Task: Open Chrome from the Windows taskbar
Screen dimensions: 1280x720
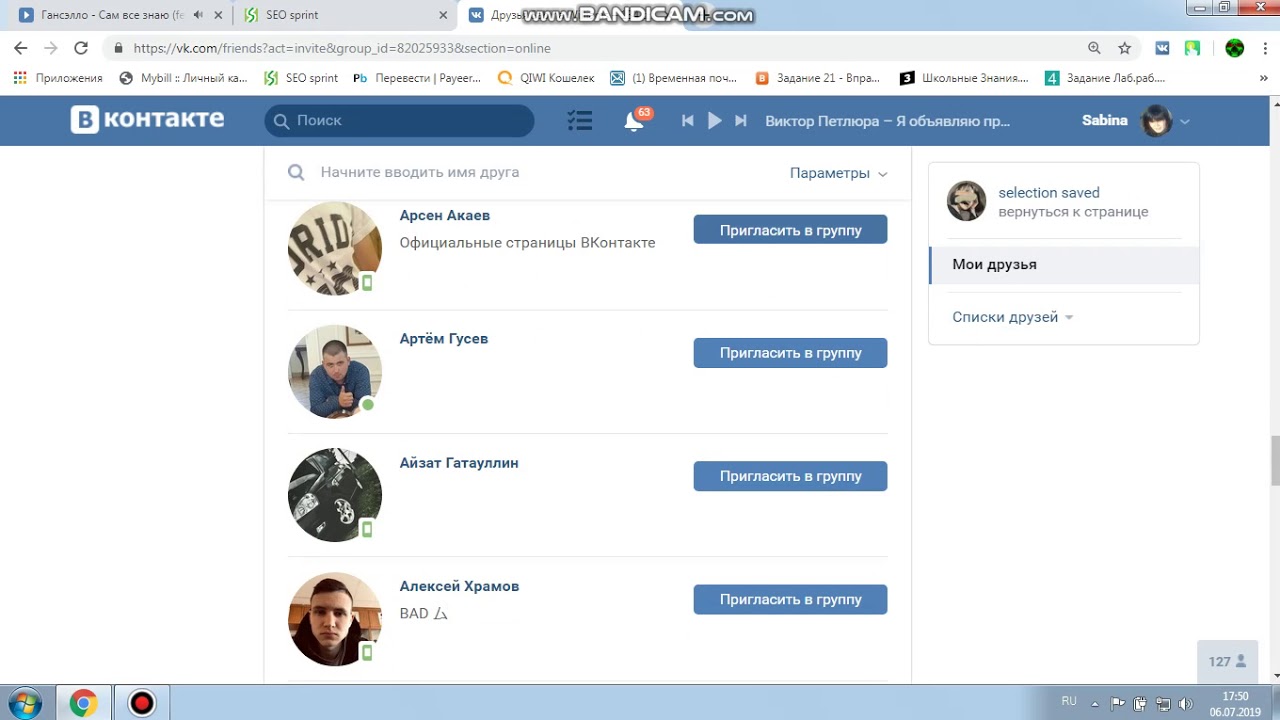Action: (83, 703)
